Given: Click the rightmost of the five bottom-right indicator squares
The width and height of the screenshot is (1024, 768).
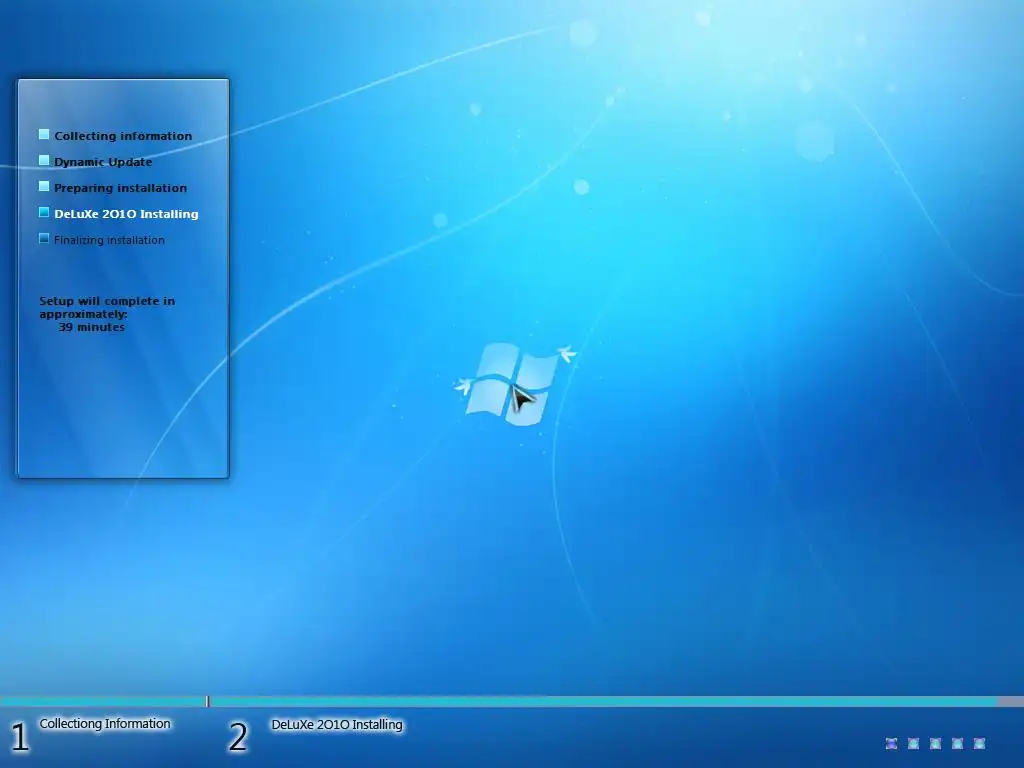Looking at the screenshot, I should click(x=979, y=743).
